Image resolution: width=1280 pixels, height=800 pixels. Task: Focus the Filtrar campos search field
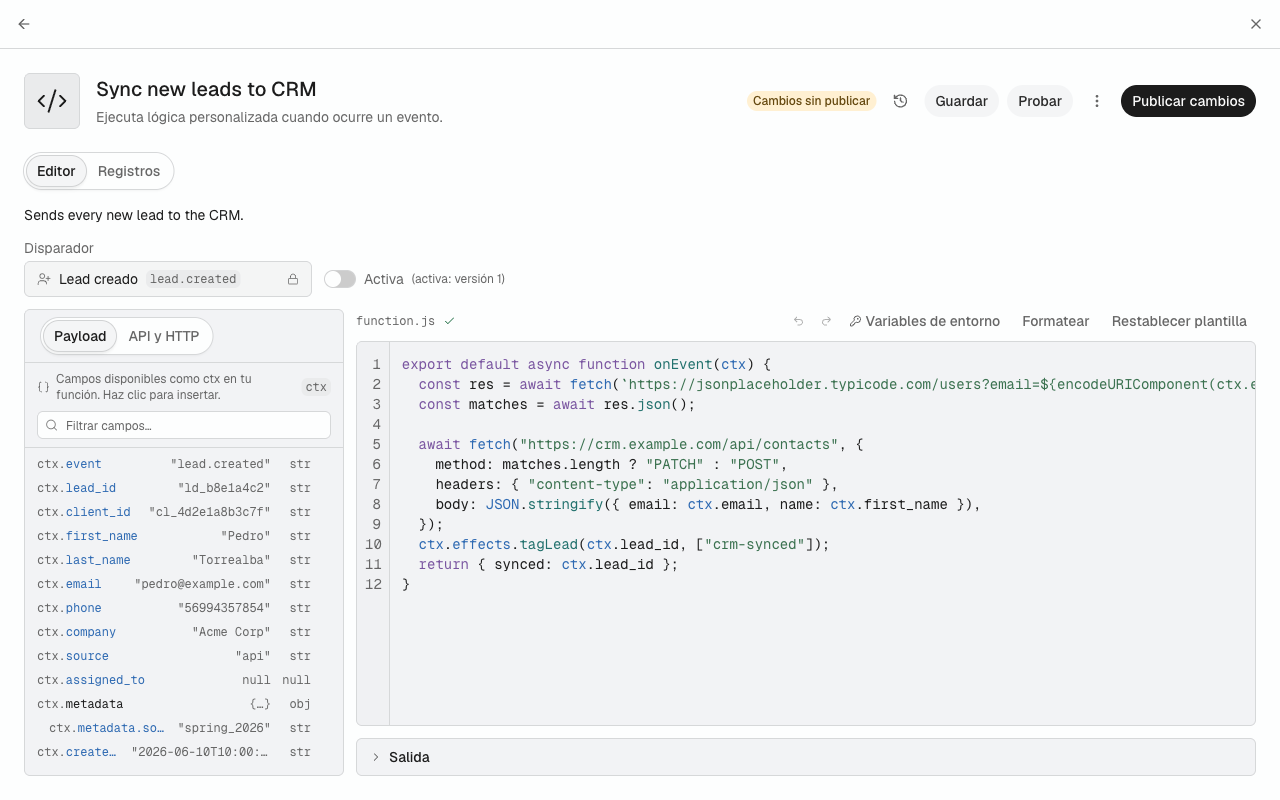pos(184,425)
